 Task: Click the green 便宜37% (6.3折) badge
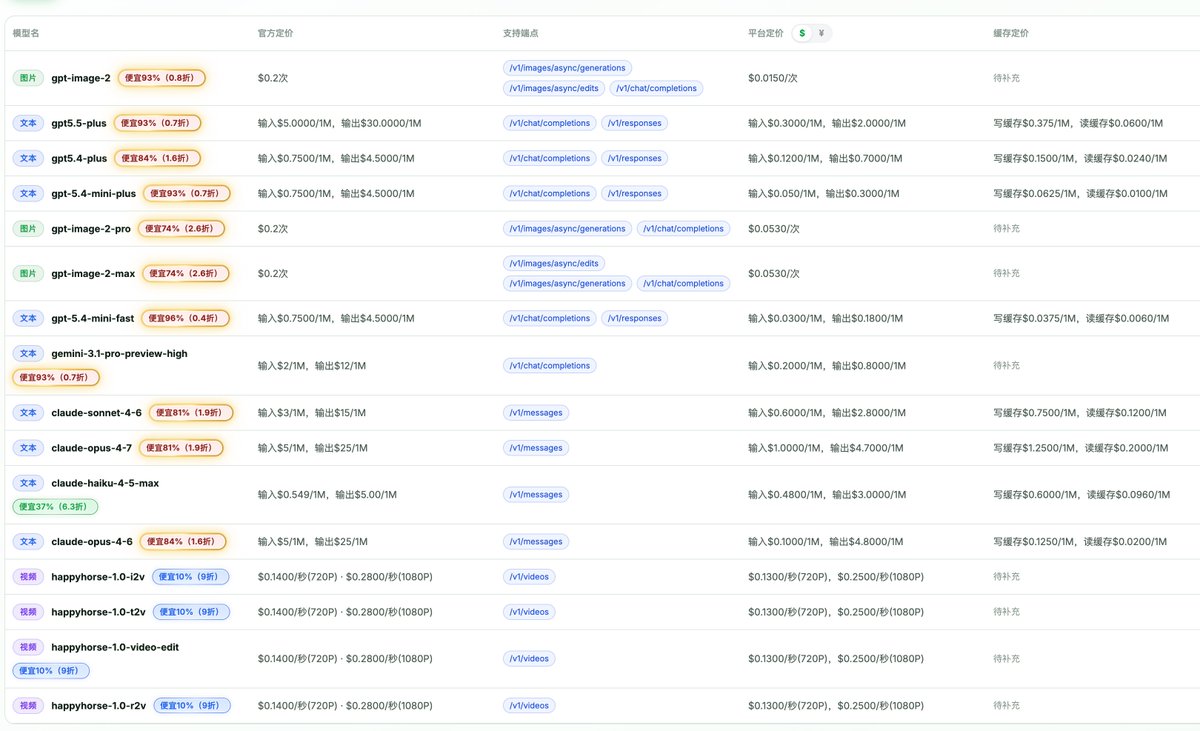pyautogui.click(x=55, y=506)
